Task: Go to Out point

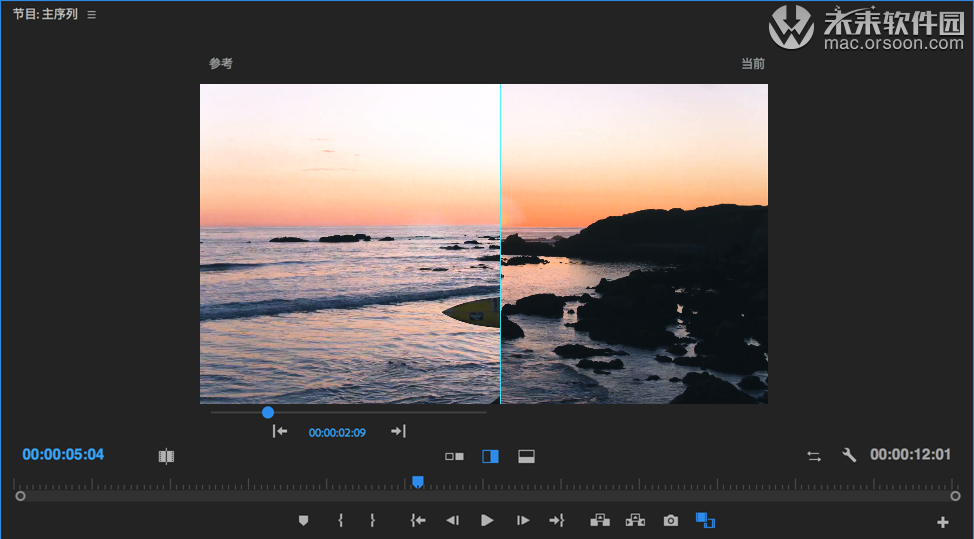Action: [557, 520]
